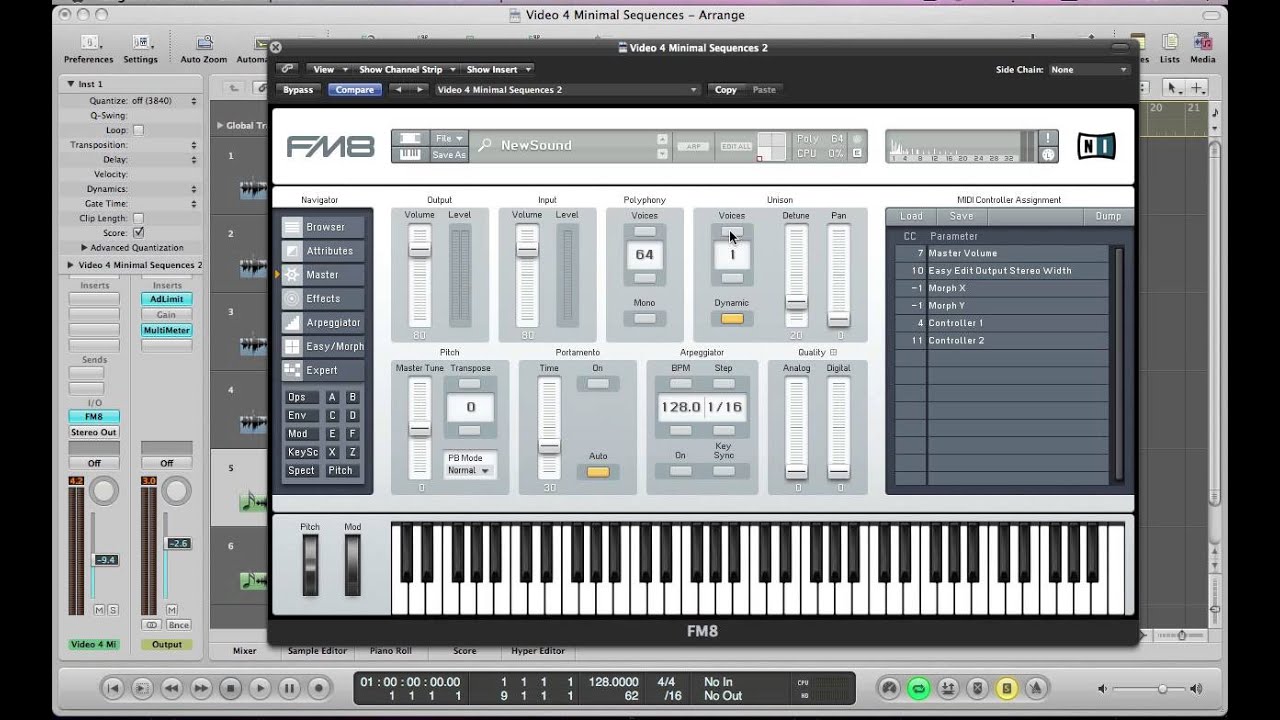1280x720 pixels.
Task: Toggle the yellow Solo transport button
Action: 1008,688
